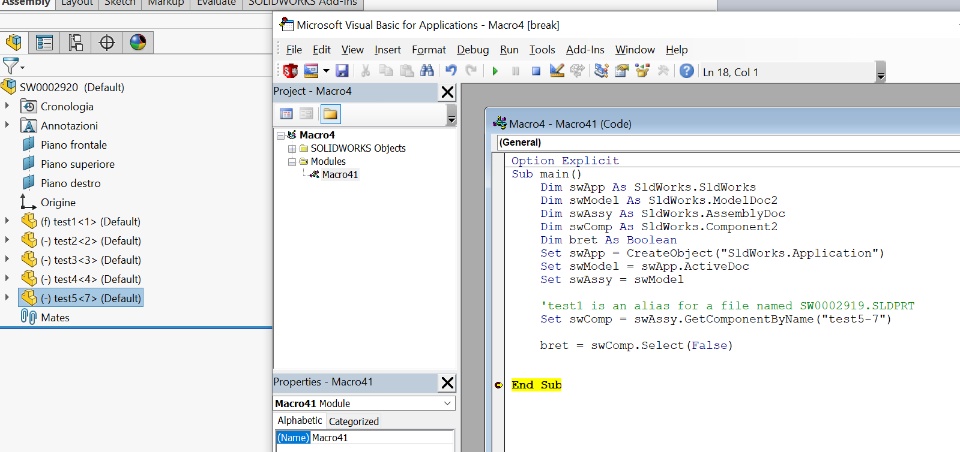Toggle Folders icon in Project pane
Viewport: 960px width, 452px height.
pyautogui.click(x=330, y=114)
